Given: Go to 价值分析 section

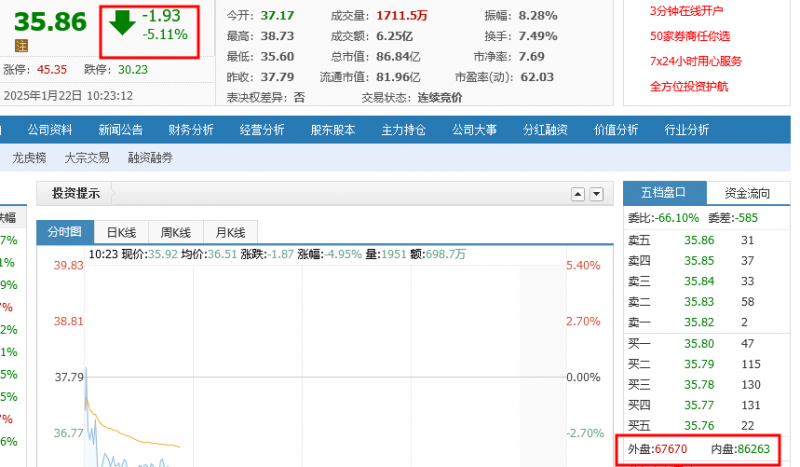Looking at the screenshot, I should 616,130.
